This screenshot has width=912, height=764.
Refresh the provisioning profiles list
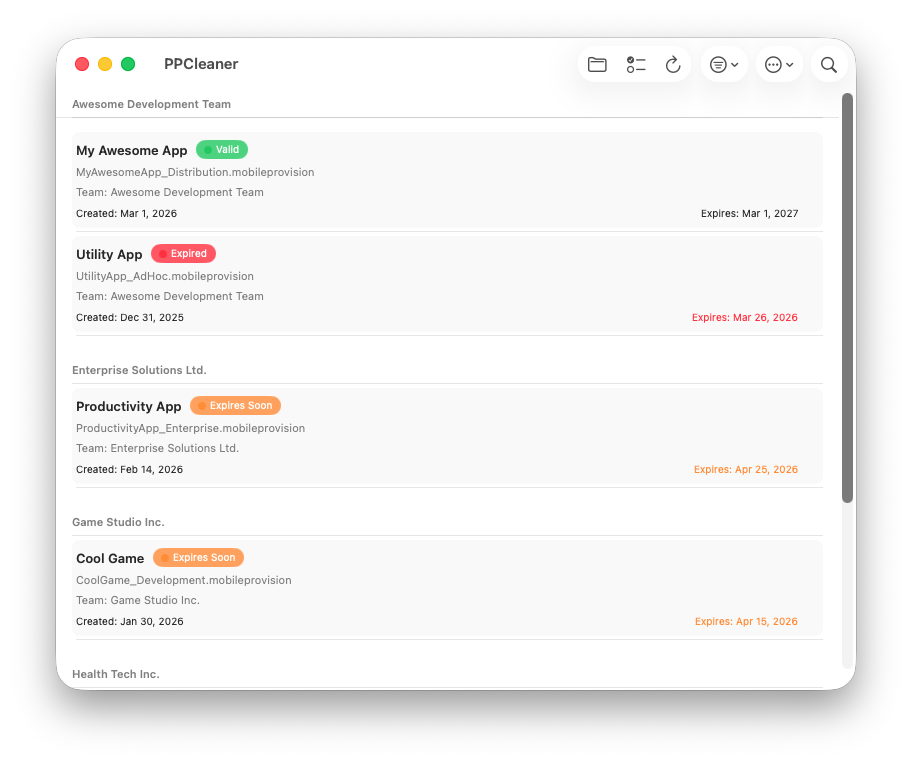pos(673,65)
